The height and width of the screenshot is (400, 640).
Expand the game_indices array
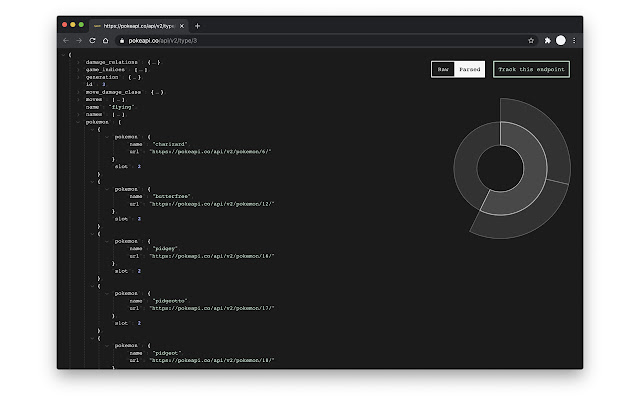tap(78, 70)
